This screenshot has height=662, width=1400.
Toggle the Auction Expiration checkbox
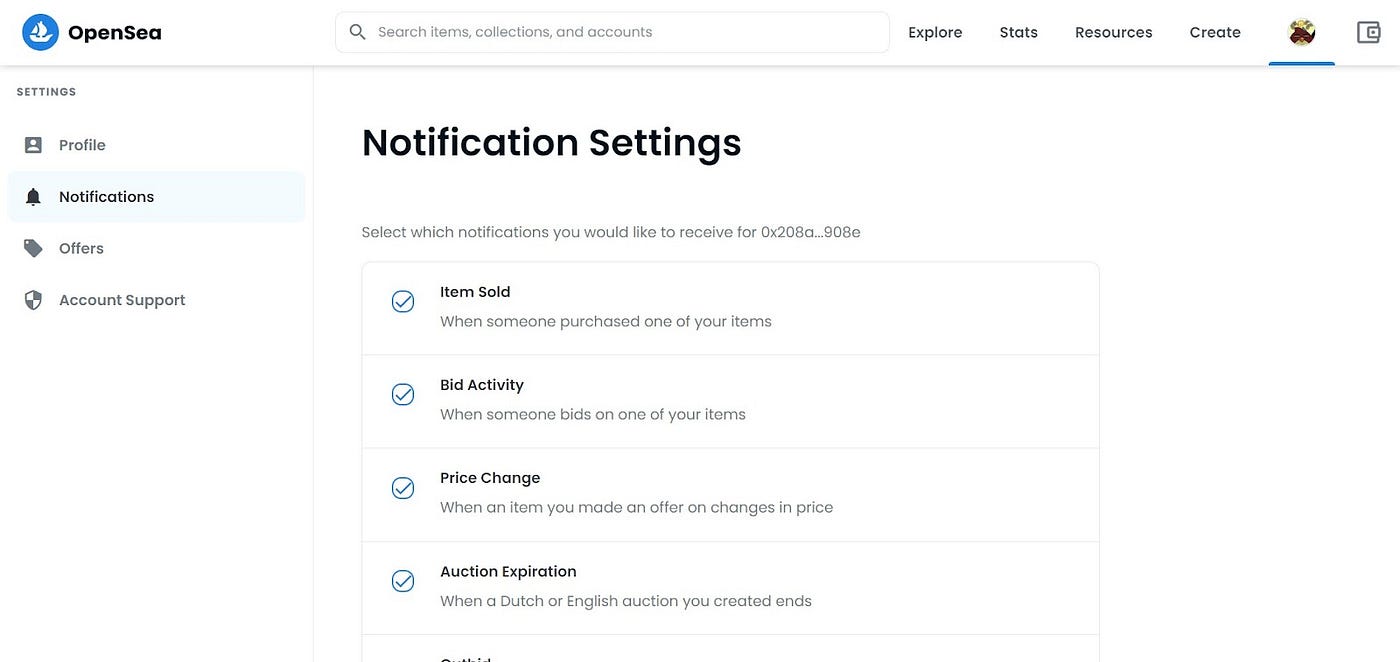(x=403, y=580)
